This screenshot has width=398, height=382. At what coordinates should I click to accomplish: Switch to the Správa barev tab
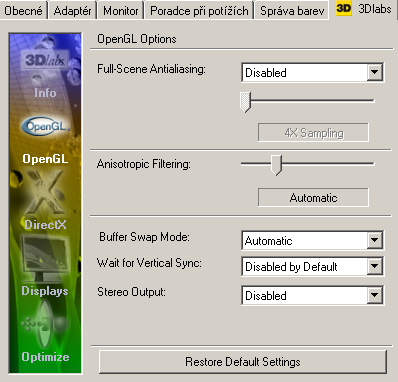point(292,11)
